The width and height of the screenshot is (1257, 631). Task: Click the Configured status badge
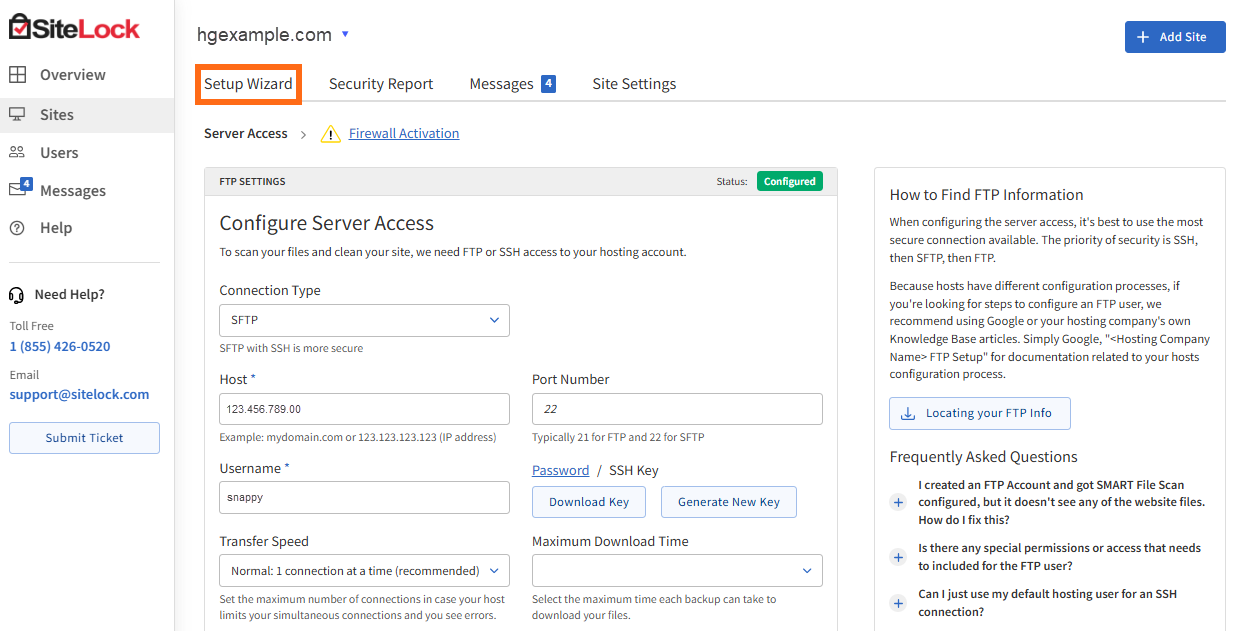(790, 181)
